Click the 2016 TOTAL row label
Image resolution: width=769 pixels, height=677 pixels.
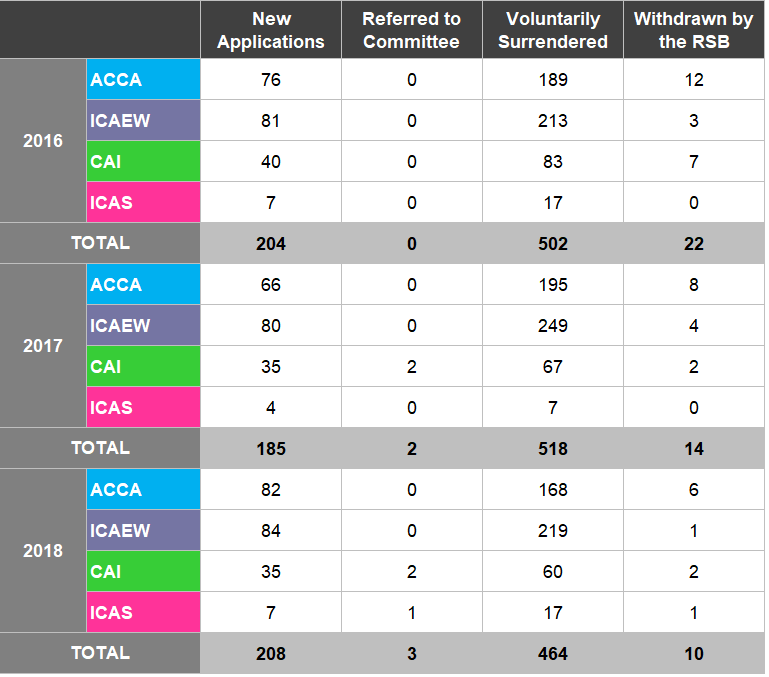point(100,243)
